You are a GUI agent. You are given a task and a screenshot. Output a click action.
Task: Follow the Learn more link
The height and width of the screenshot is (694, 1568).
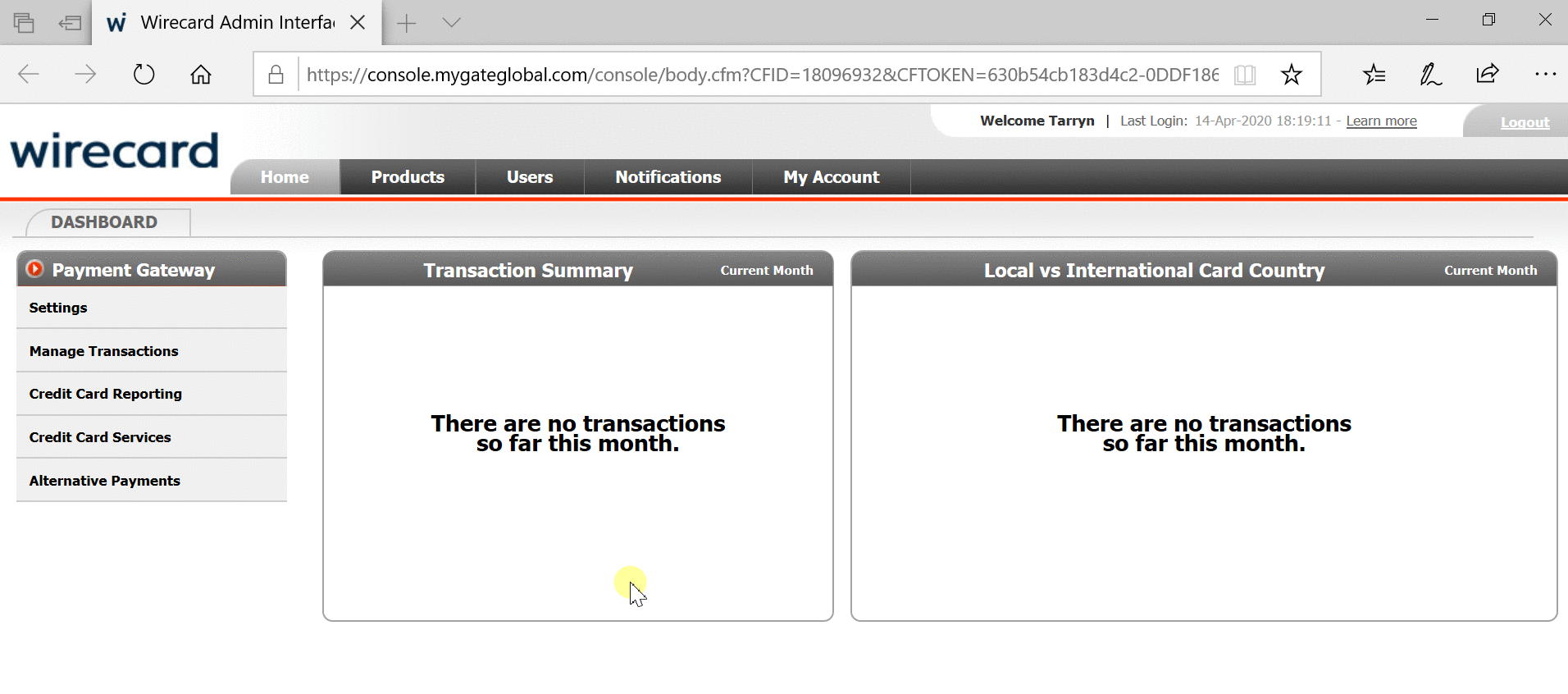(x=1382, y=121)
